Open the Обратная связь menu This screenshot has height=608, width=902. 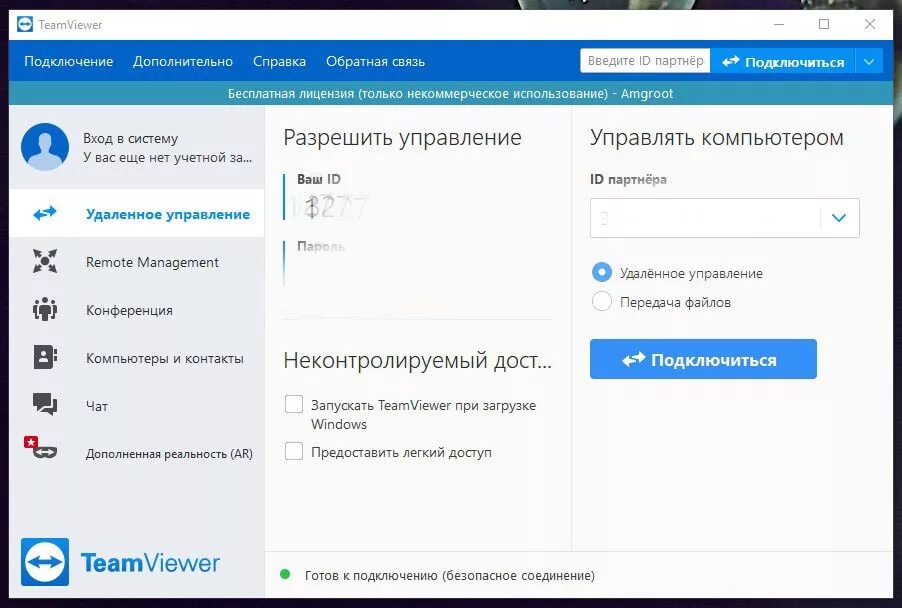376,62
